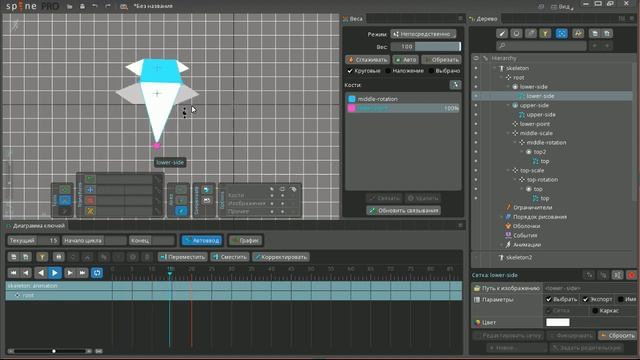The image size is (640, 360).
Task: Click the compensation image icon
Action: (207, 200)
